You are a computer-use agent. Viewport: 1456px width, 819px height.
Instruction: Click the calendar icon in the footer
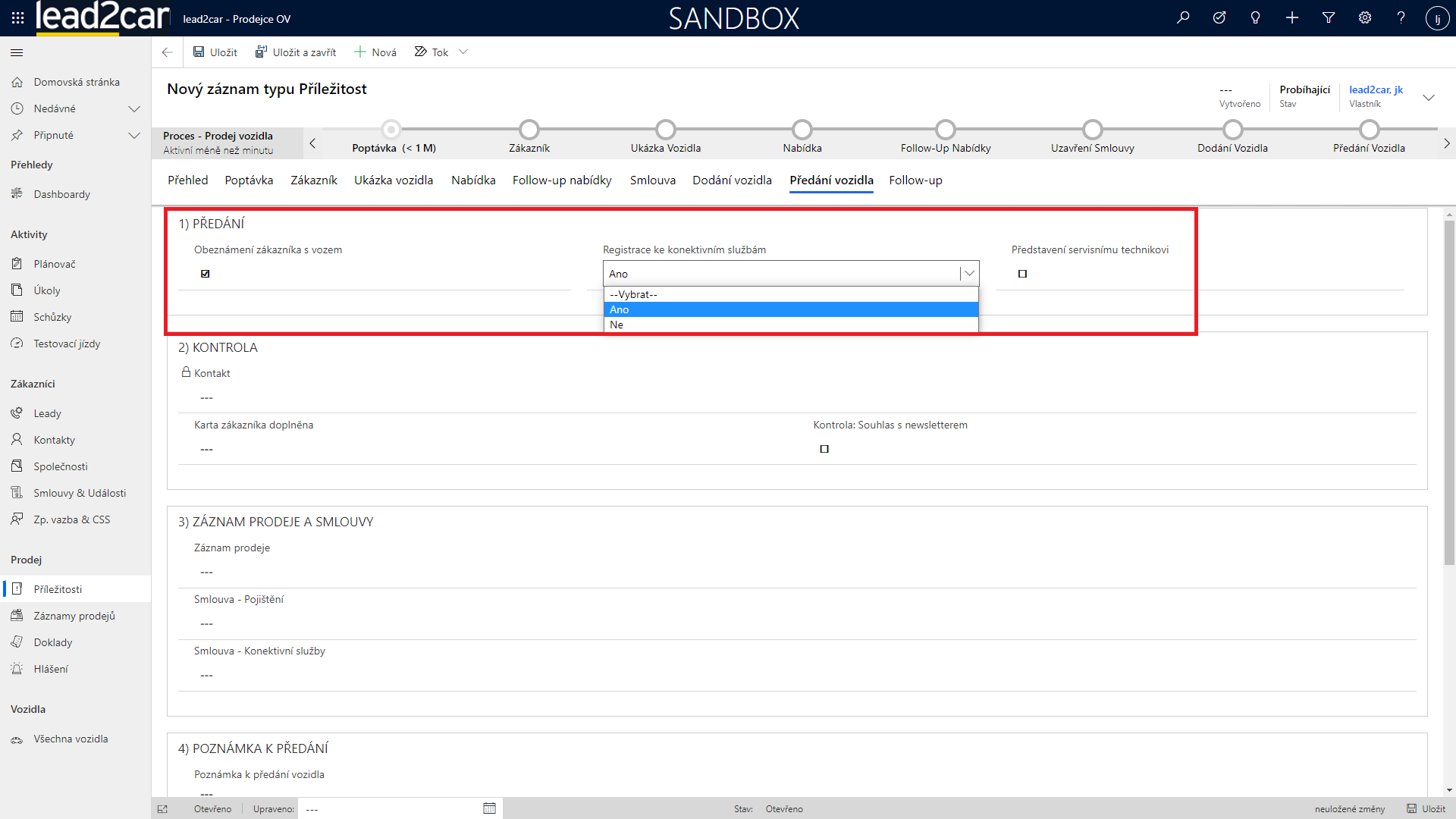[x=489, y=808]
